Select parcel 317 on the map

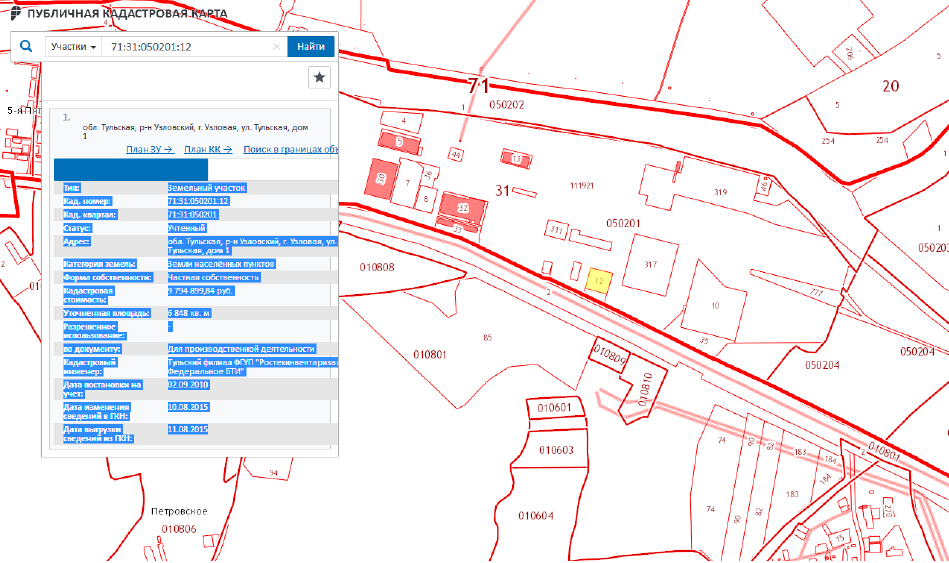[650, 265]
